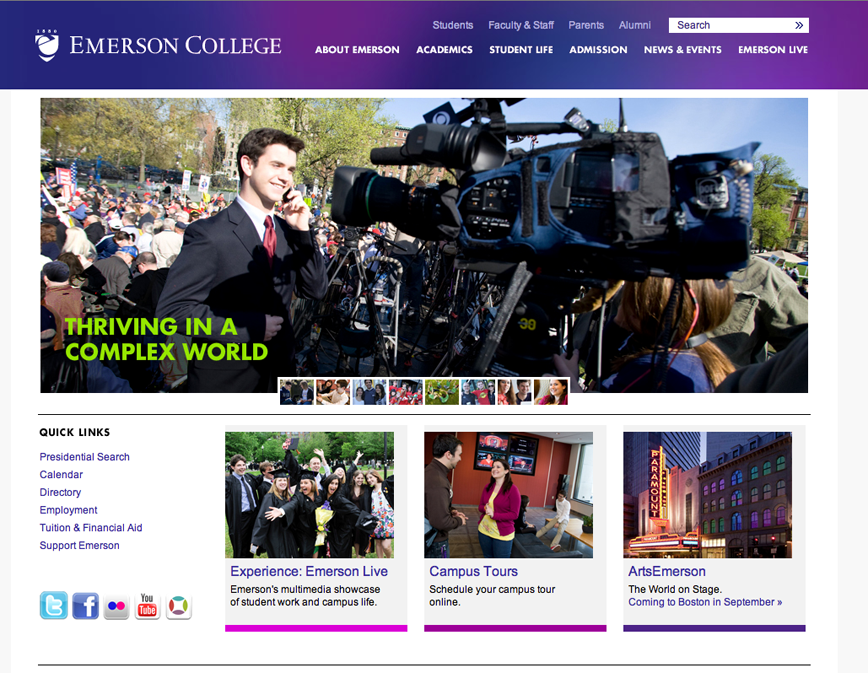Click the Paramount theater photo
868x673 pixels.
point(707,494)
